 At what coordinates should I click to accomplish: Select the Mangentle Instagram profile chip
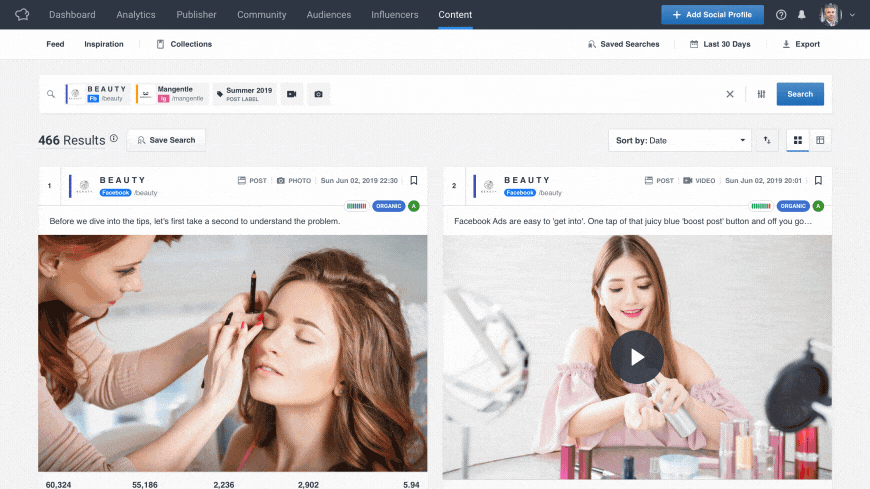tap(173, 94)
